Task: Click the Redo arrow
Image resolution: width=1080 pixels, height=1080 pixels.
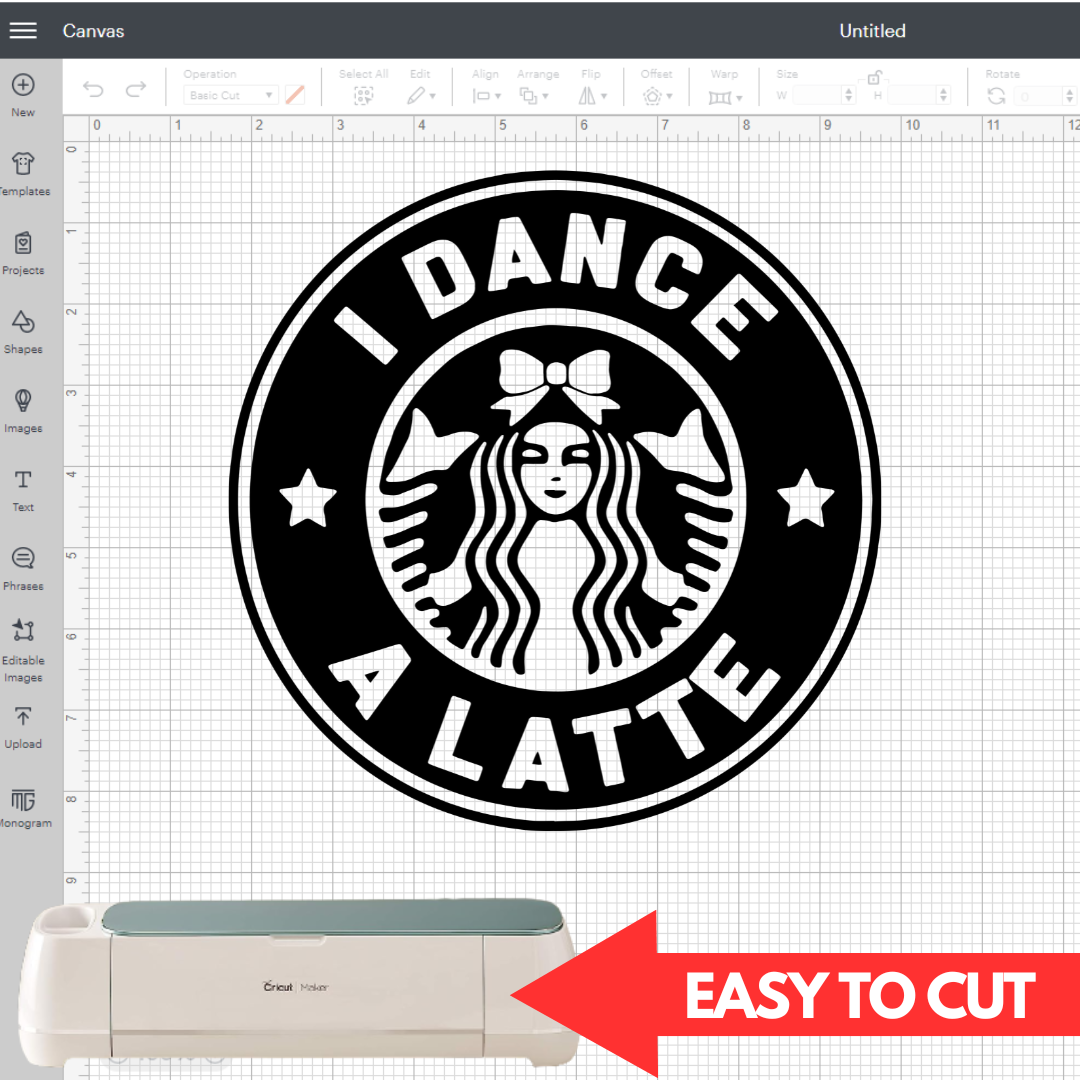Action: [x=136, y=89]
